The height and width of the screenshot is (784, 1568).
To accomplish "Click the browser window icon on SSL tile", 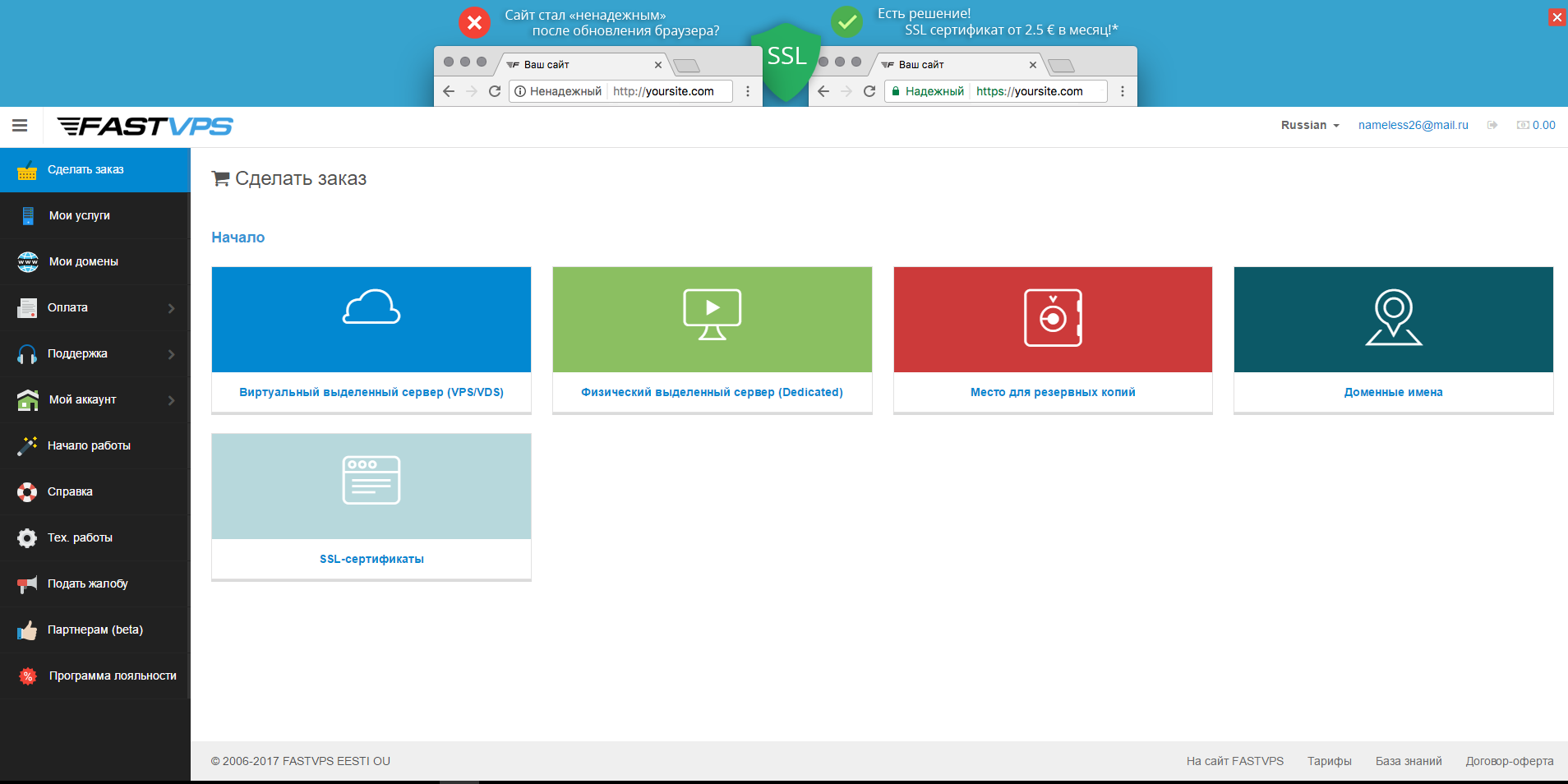I will (x=371, y=480).
